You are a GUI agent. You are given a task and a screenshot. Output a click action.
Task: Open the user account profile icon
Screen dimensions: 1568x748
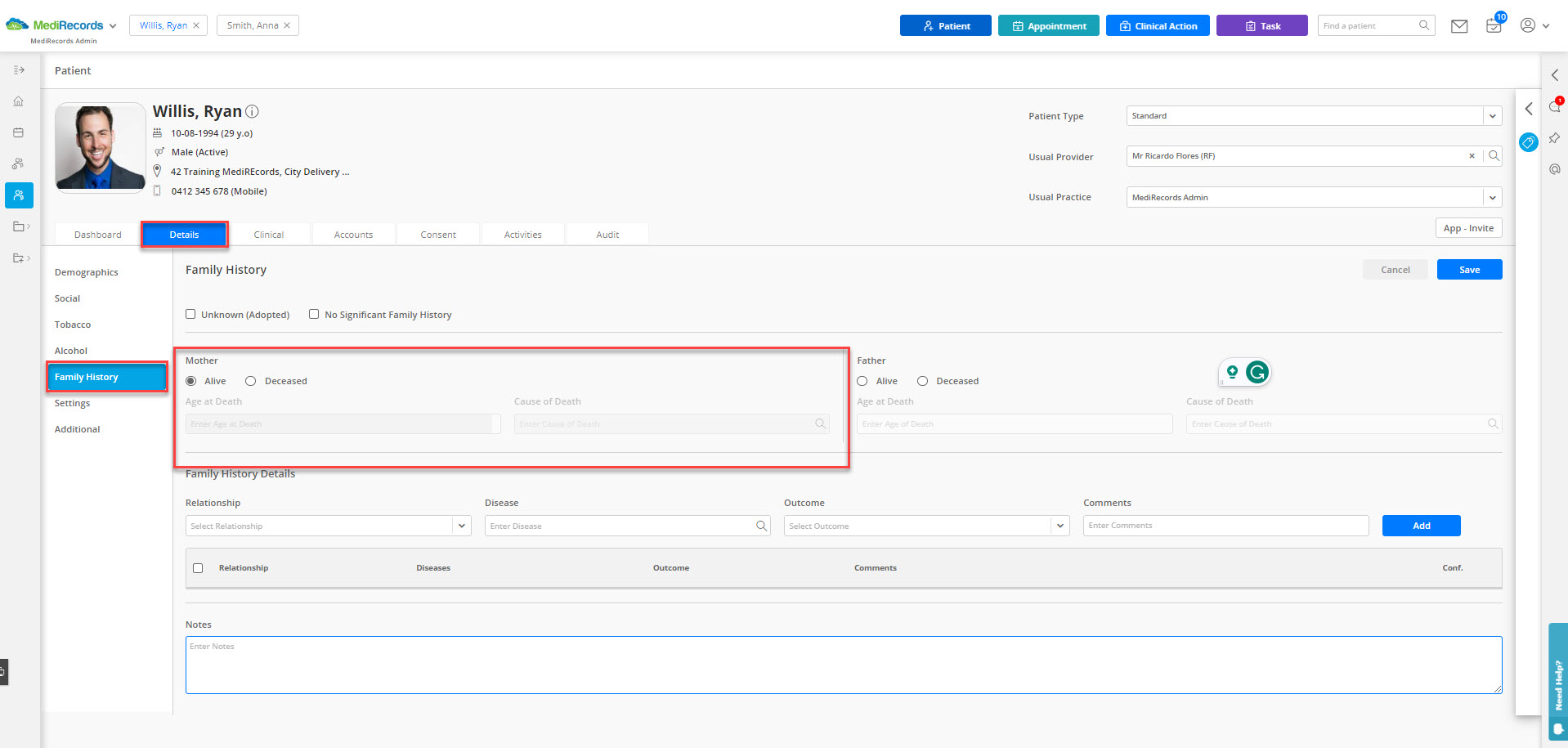(1527, 25)
